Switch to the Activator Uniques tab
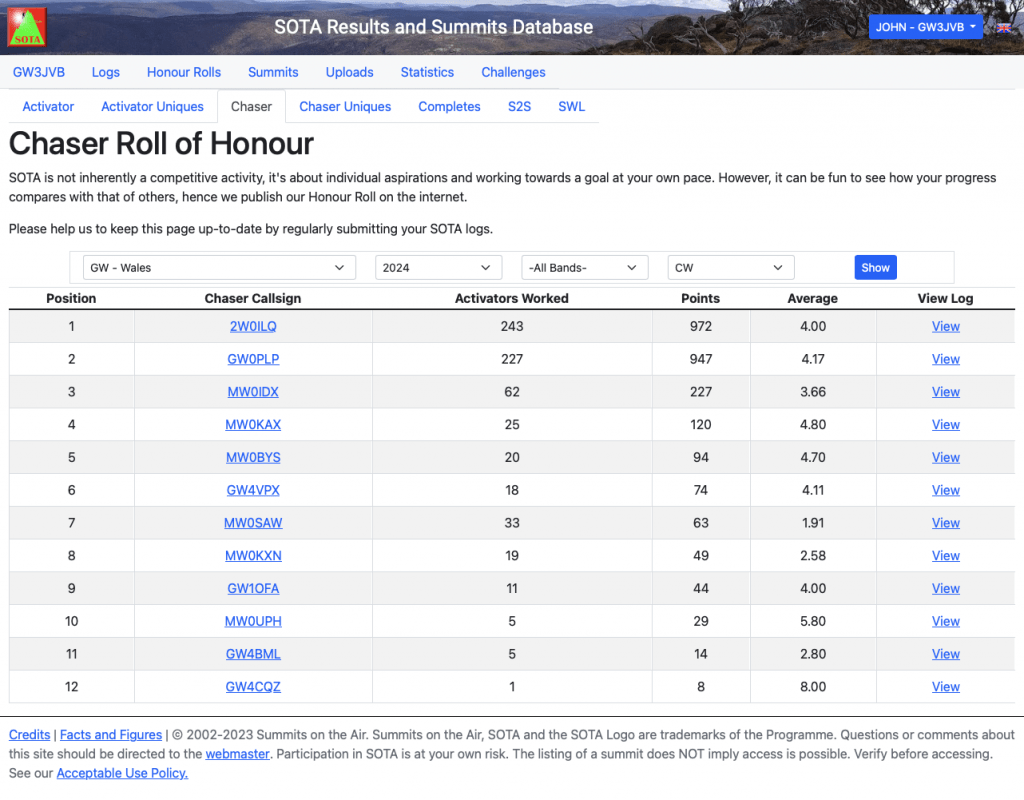This screenshot has height=800, width=1024. [152, 106]
